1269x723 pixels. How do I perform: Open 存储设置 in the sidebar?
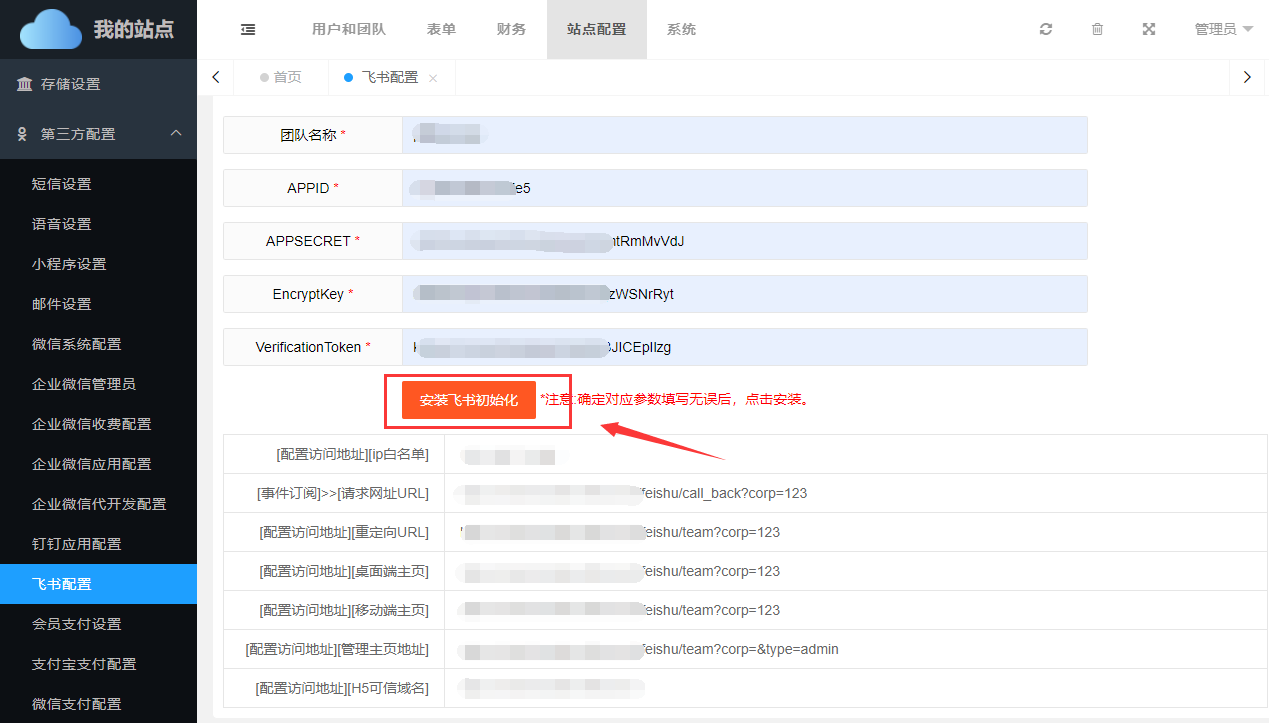pyautogui.click(x=70, y=84)
